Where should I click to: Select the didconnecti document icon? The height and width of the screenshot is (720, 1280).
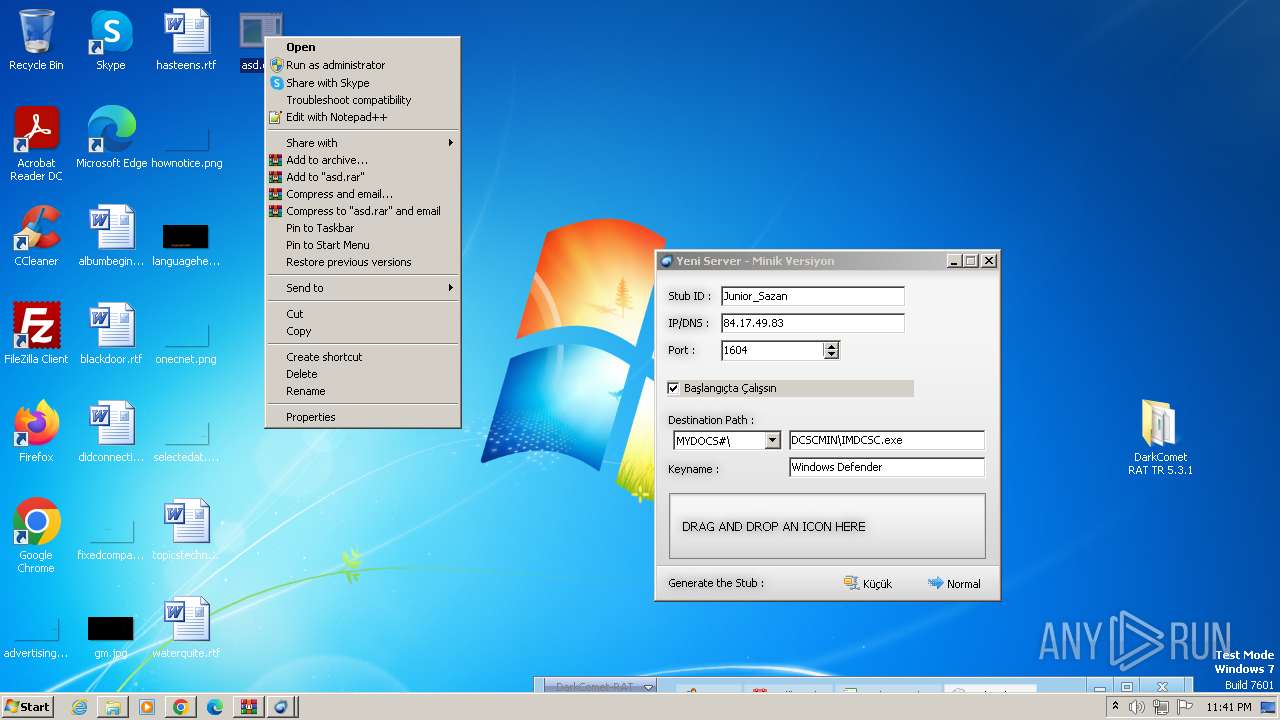point(111,432)
